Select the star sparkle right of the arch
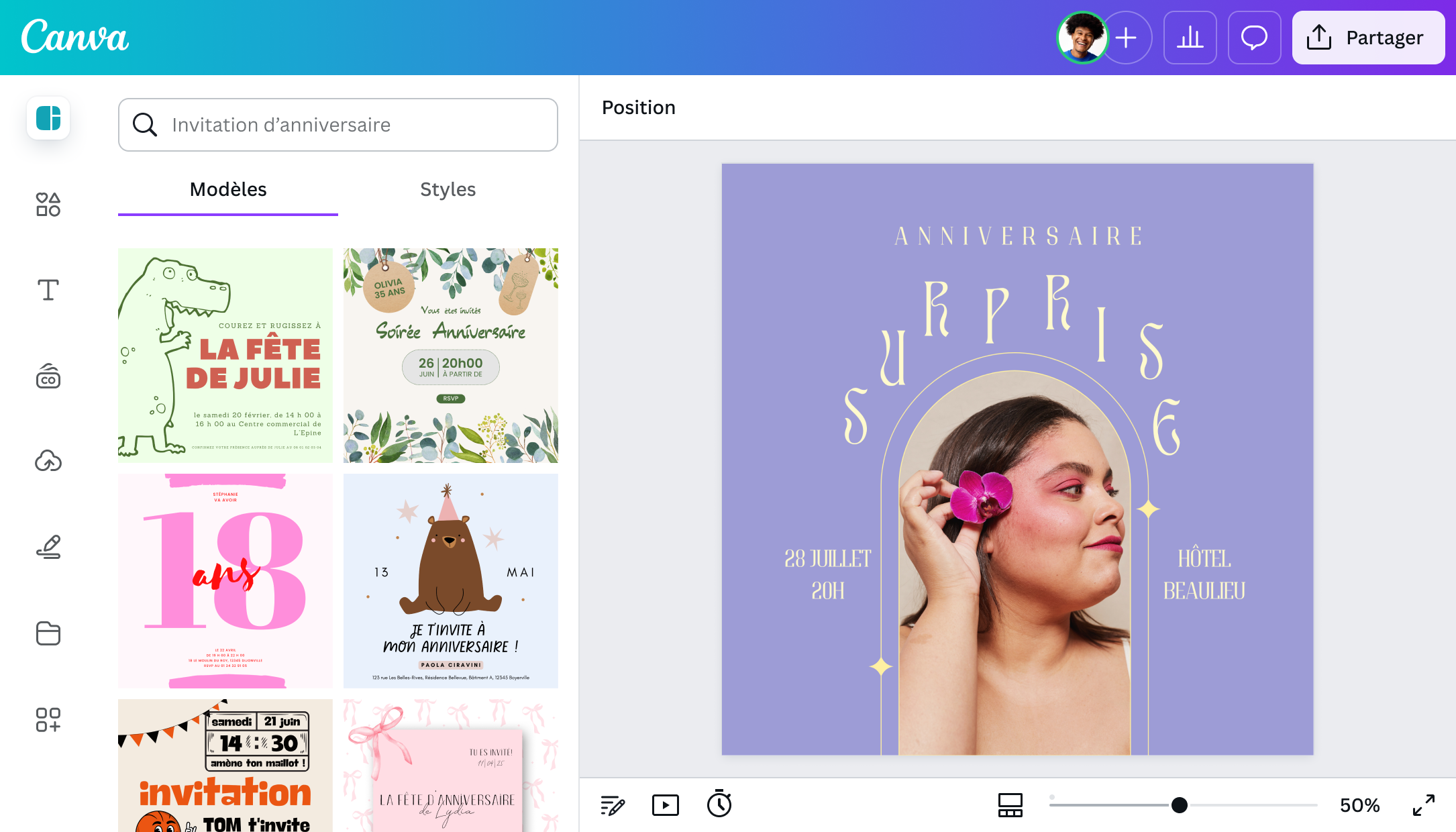 (x=1149, y=509)
